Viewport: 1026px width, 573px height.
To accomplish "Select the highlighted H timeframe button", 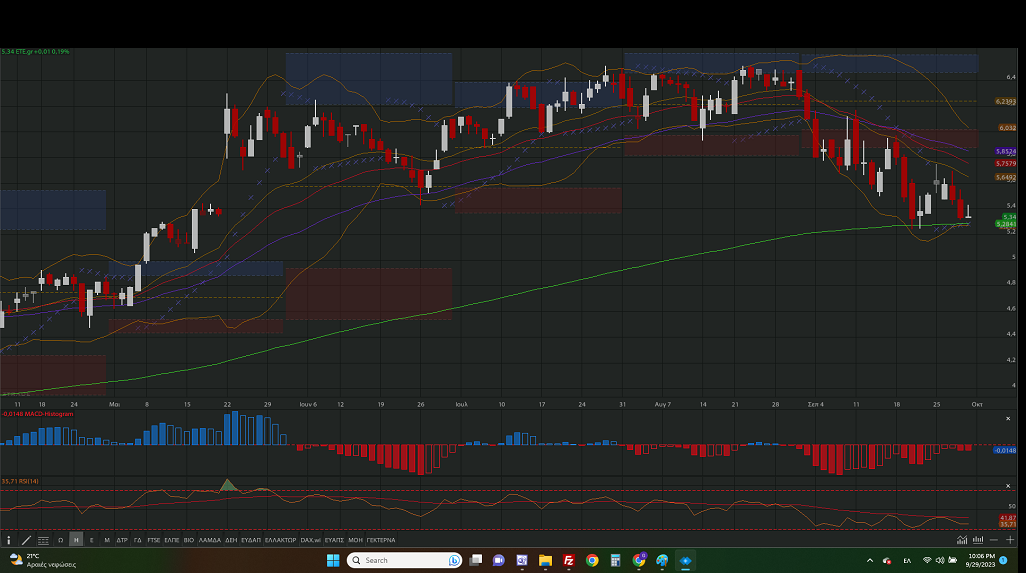I will tap(76, 540).
